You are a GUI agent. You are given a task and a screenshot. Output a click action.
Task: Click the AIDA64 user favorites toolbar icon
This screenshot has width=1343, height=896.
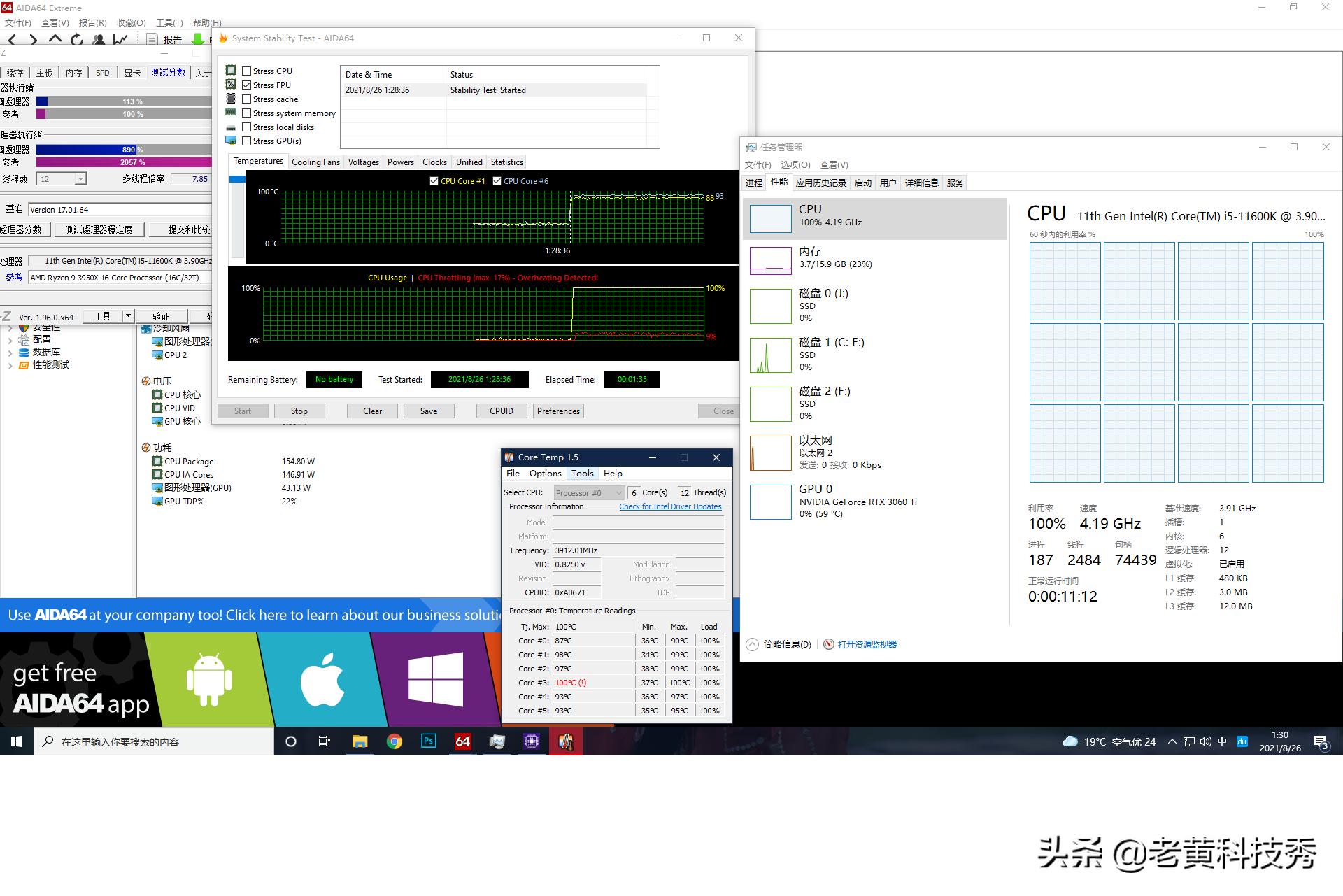99,40
